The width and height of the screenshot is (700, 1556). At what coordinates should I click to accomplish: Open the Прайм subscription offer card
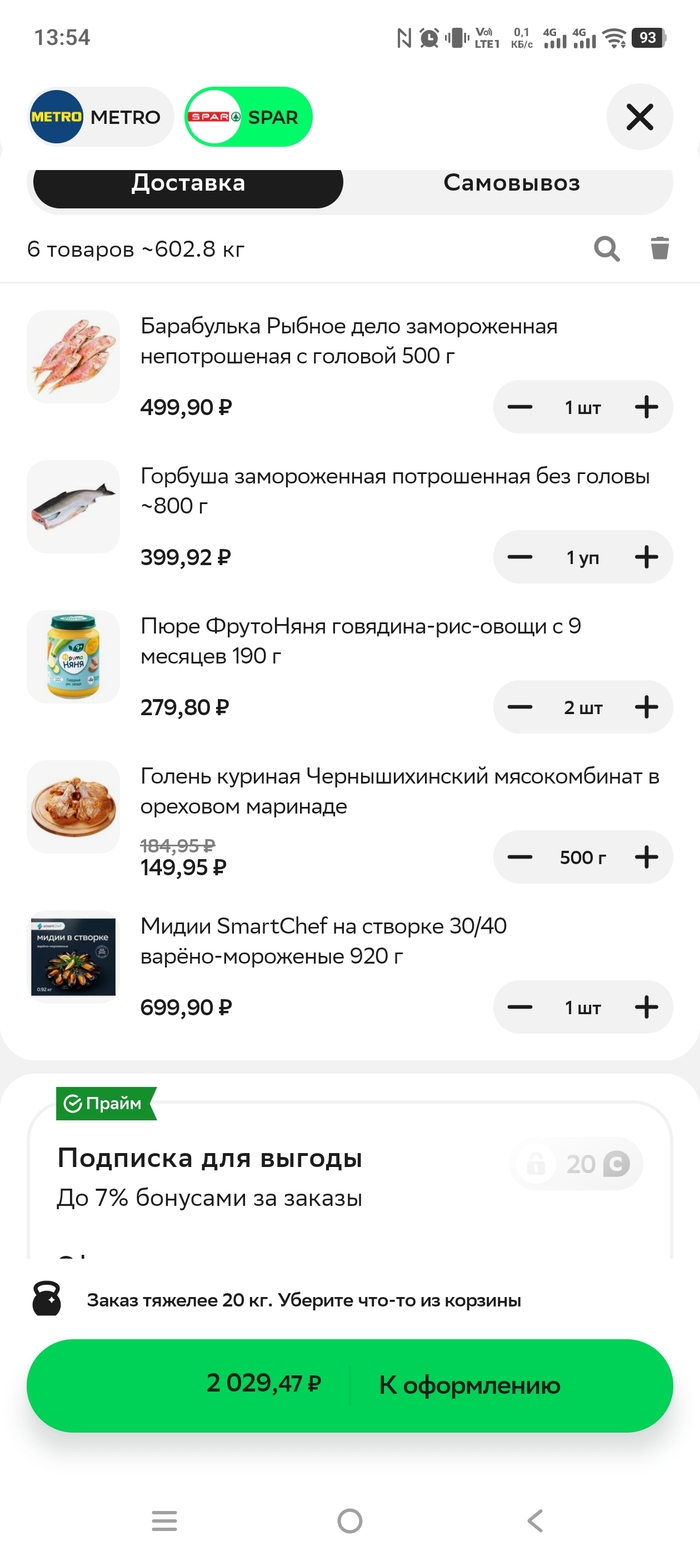[x=300, y=1178]
